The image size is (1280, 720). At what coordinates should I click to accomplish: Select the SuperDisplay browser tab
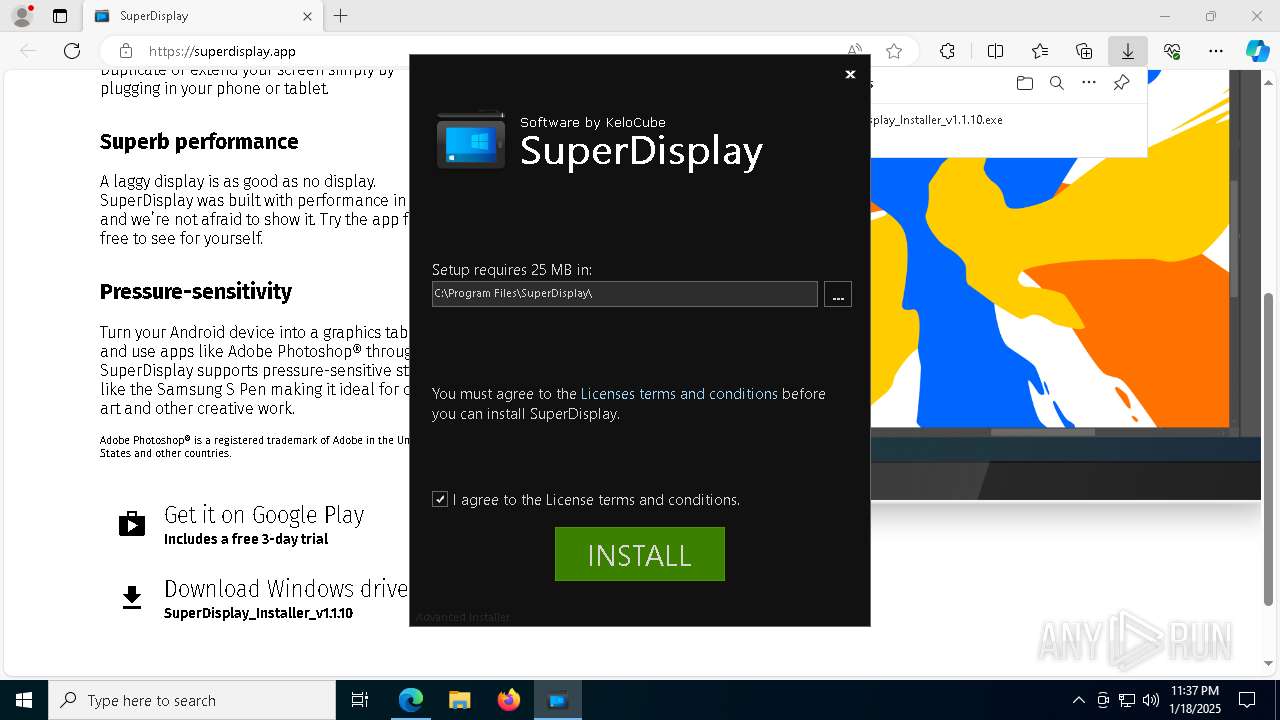202,16
